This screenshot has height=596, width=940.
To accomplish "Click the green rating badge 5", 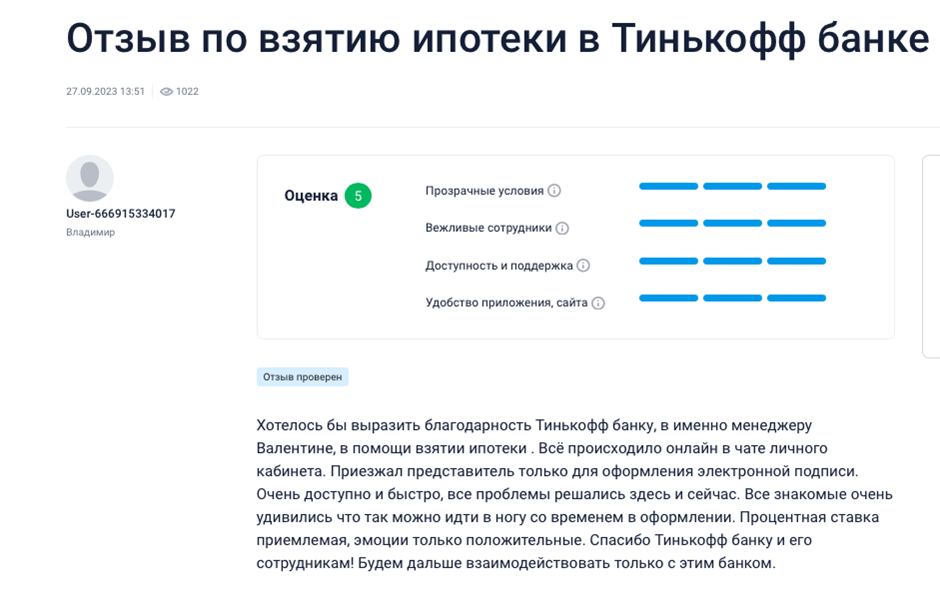I will (x=358, y=195).
